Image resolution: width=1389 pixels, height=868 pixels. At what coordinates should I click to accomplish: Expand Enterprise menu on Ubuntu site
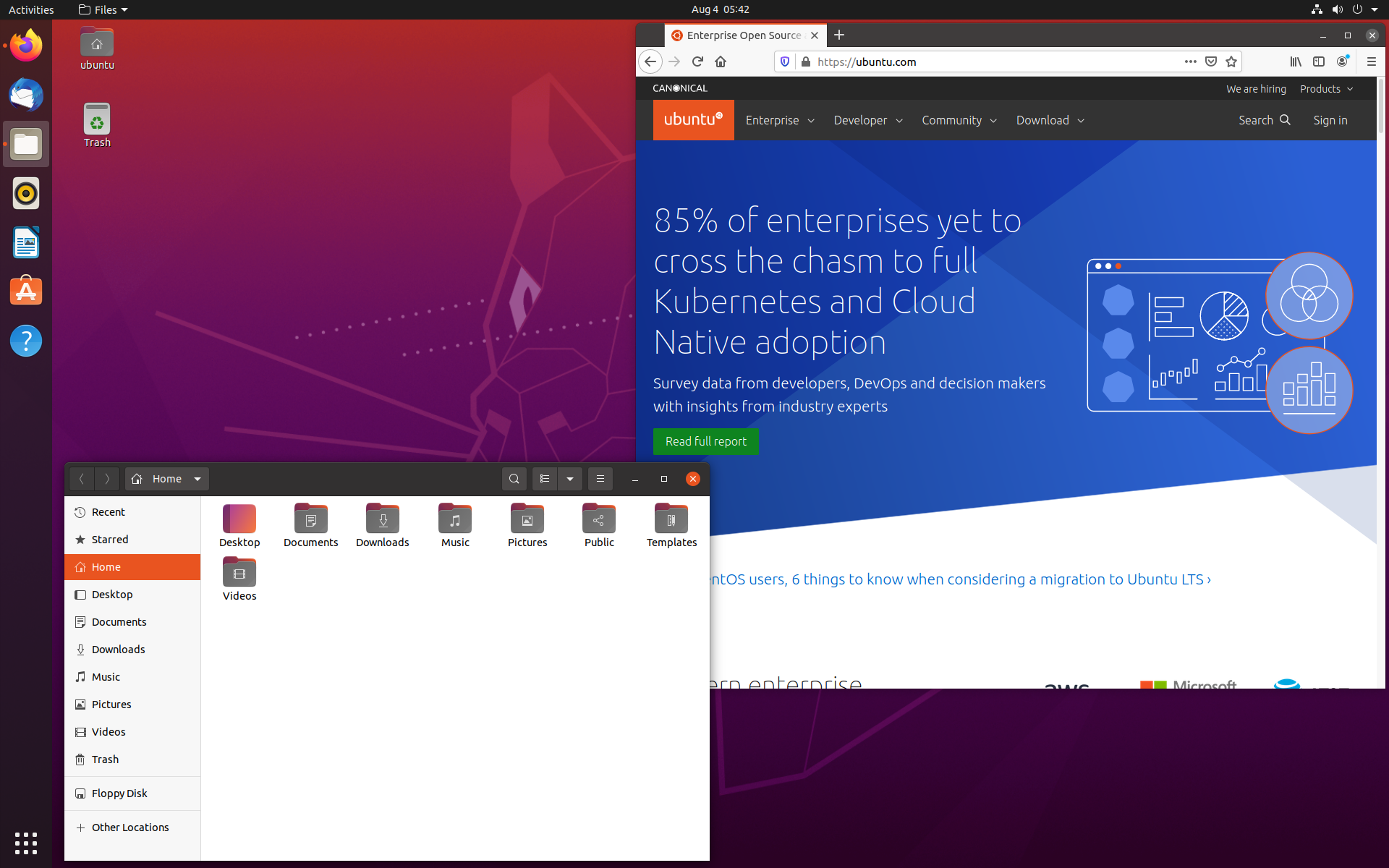point(780,120)
